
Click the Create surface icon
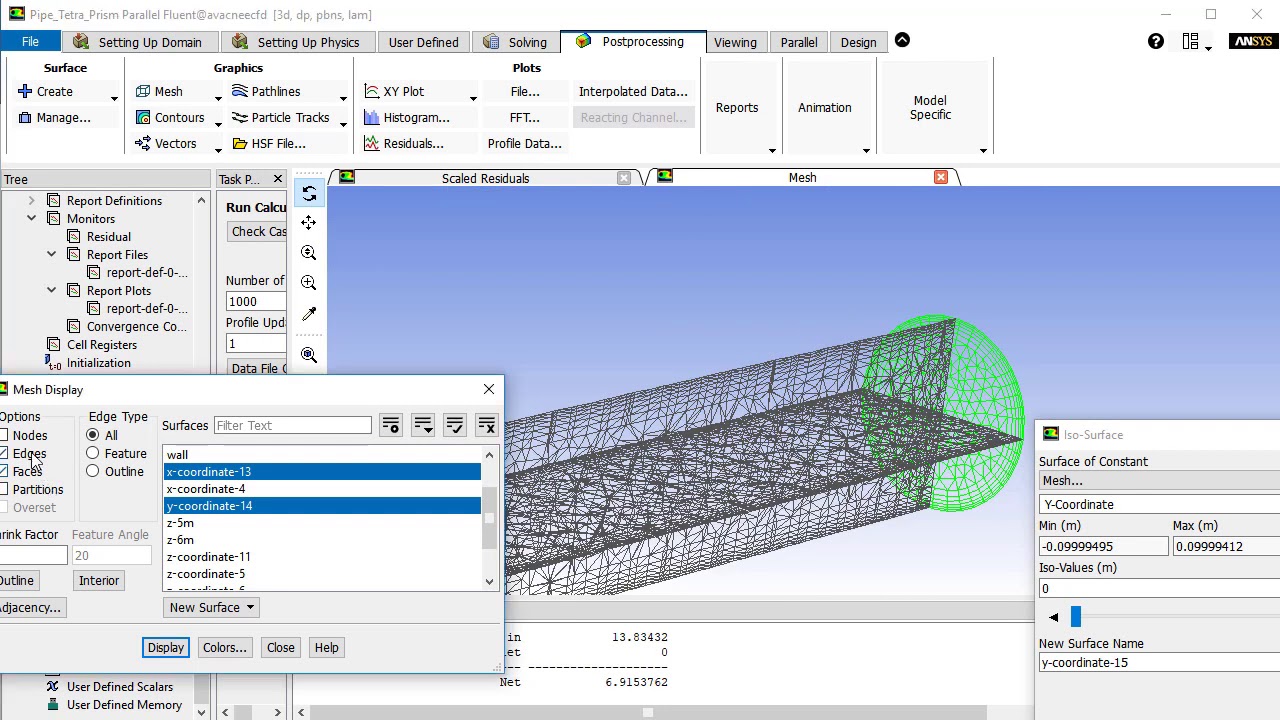coord(25,91)
